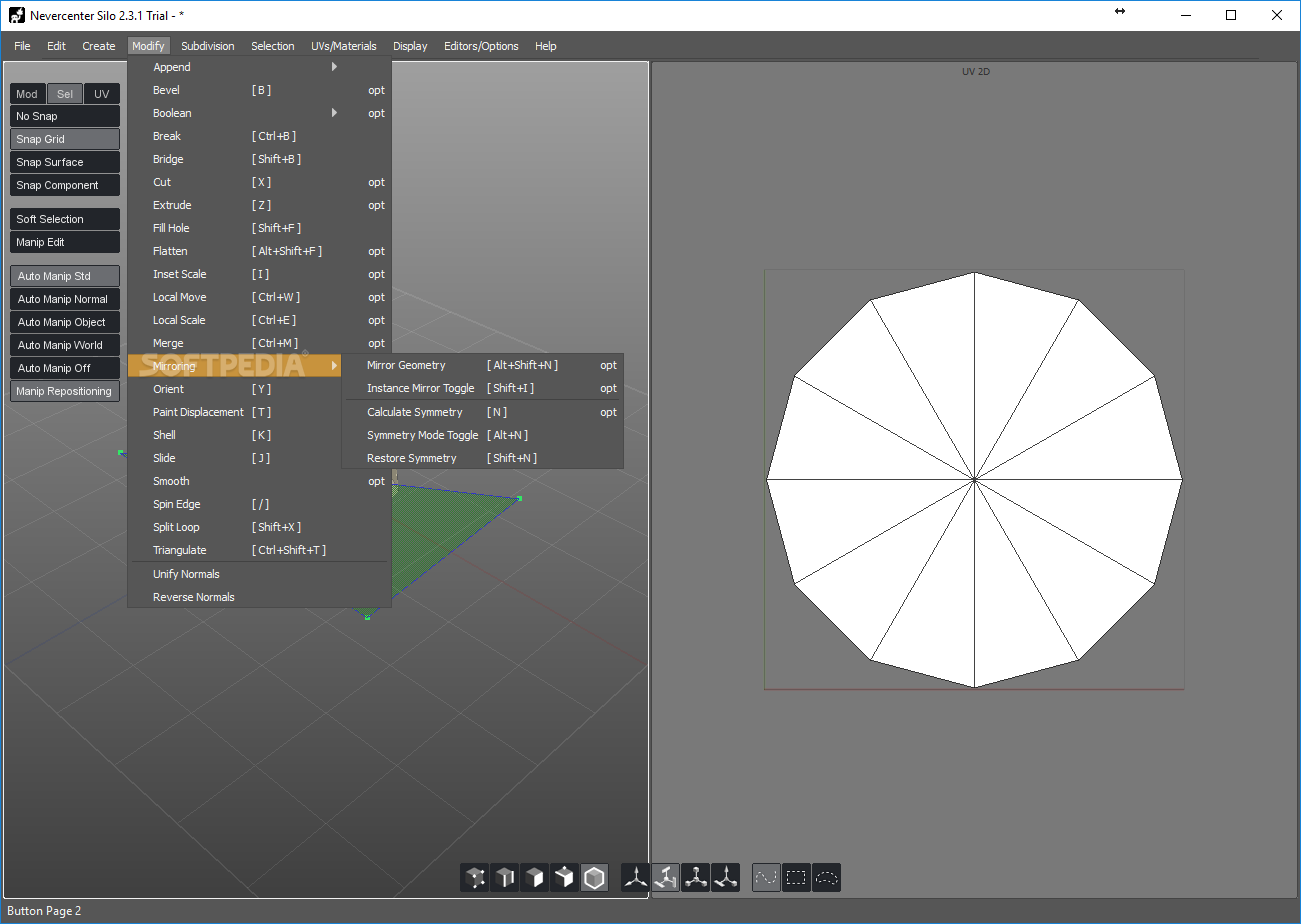Click the Silo application icon in title bar
Screen dimensions: 1301x924
[16, 15]
